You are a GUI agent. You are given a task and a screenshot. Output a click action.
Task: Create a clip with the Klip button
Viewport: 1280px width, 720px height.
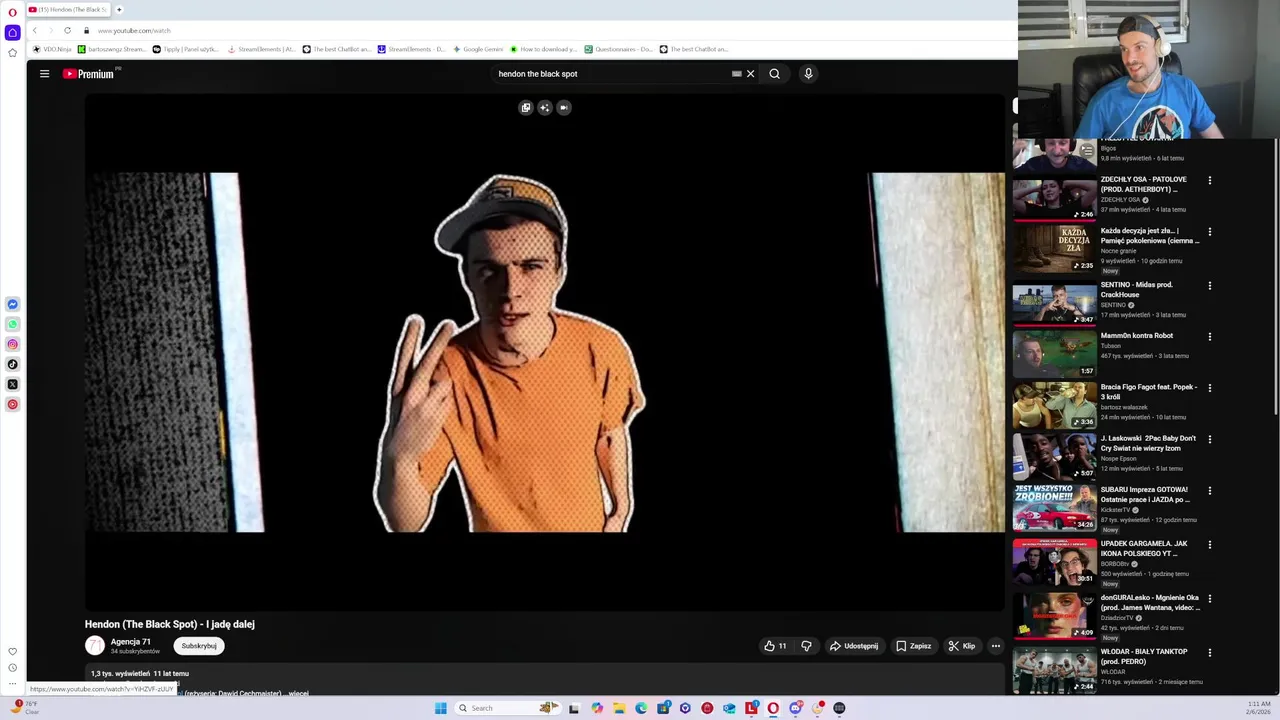pos(962,646)
